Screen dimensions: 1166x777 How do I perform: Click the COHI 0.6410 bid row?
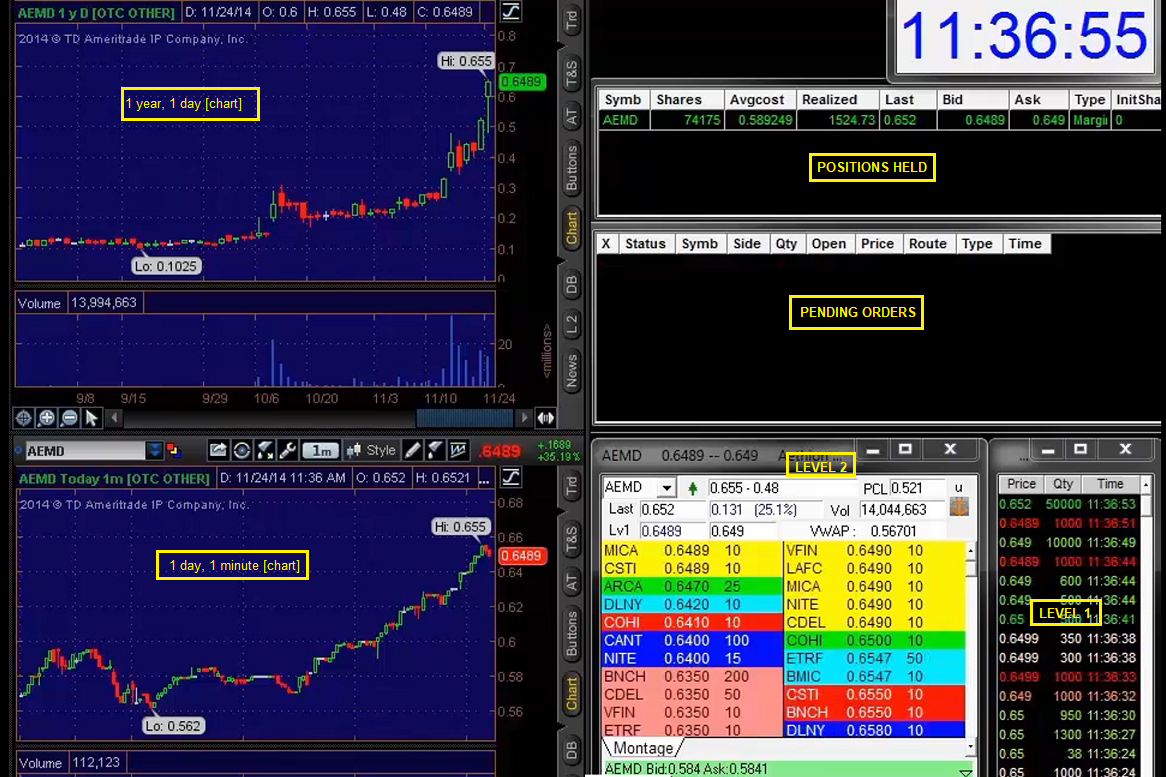tap(692, 622)
